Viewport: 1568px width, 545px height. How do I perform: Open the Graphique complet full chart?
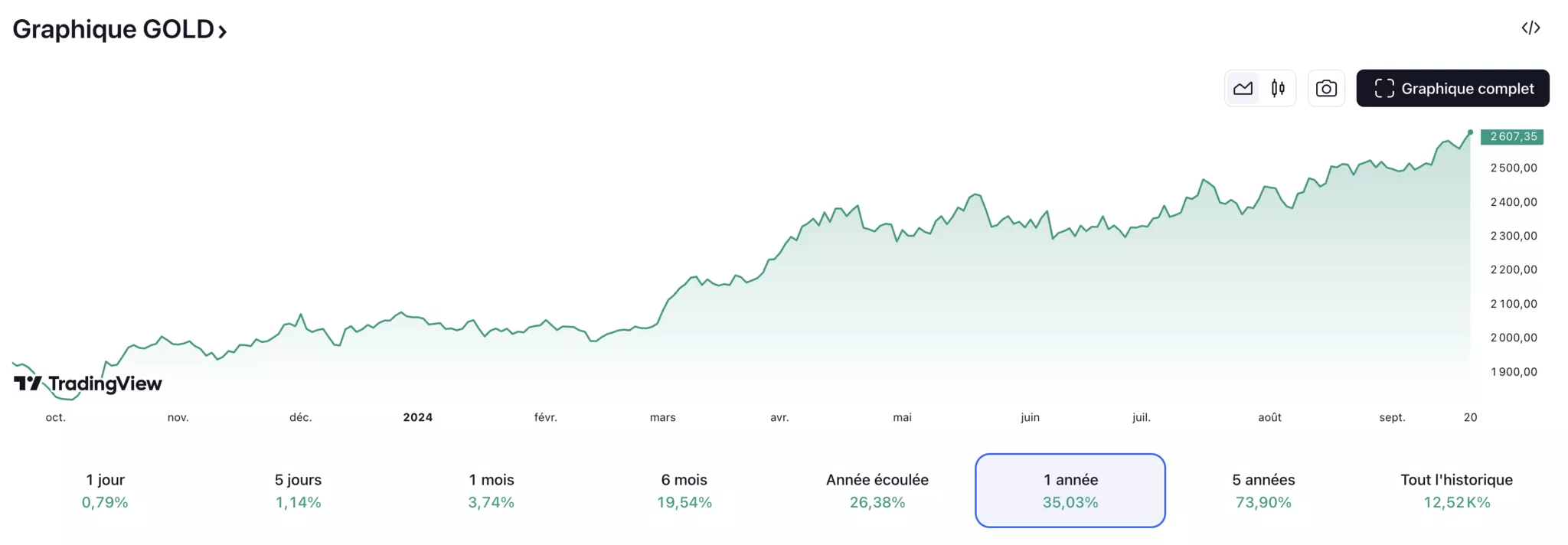tap(1452, 89)
